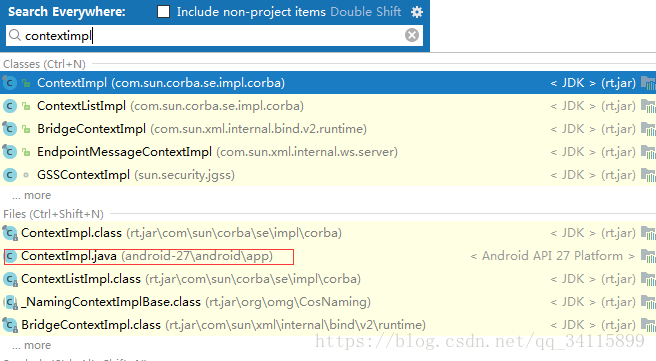656x361 pixels.
Task: Select EndpointMessageContextImpl class result
Action: tap(328, 152)
